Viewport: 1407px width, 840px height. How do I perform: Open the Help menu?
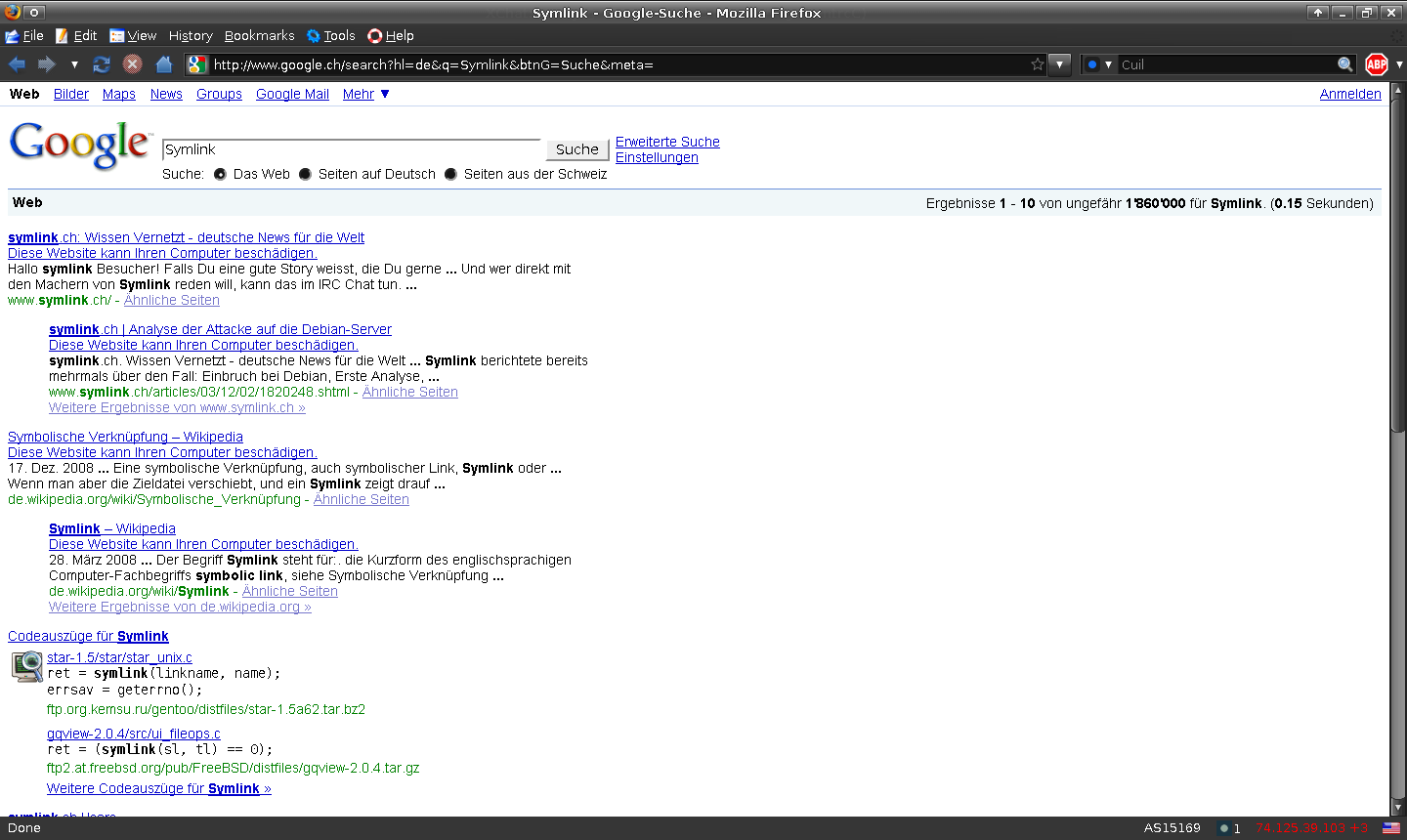point(391,36)
